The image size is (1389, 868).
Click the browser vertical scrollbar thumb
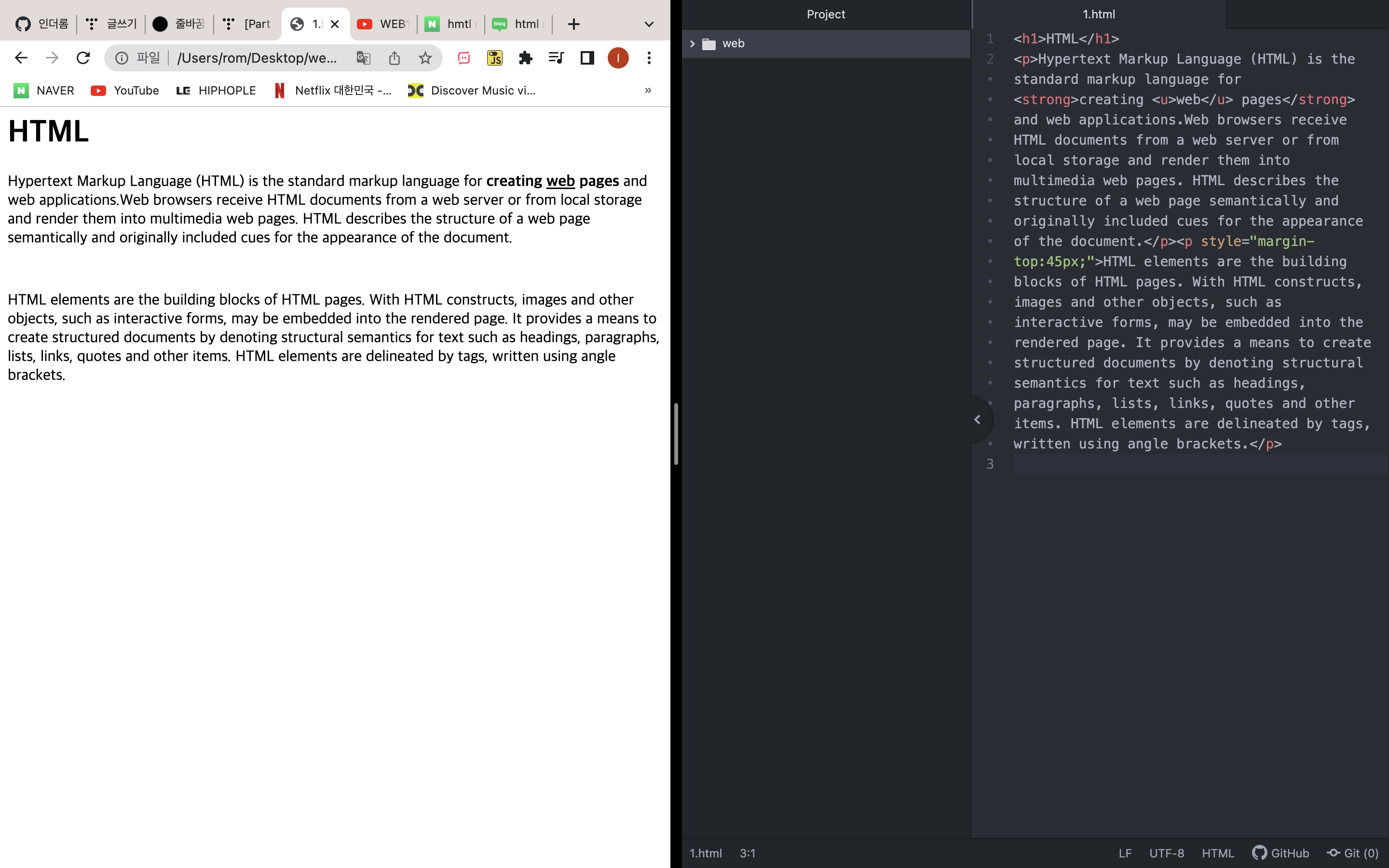coord(676,434)
